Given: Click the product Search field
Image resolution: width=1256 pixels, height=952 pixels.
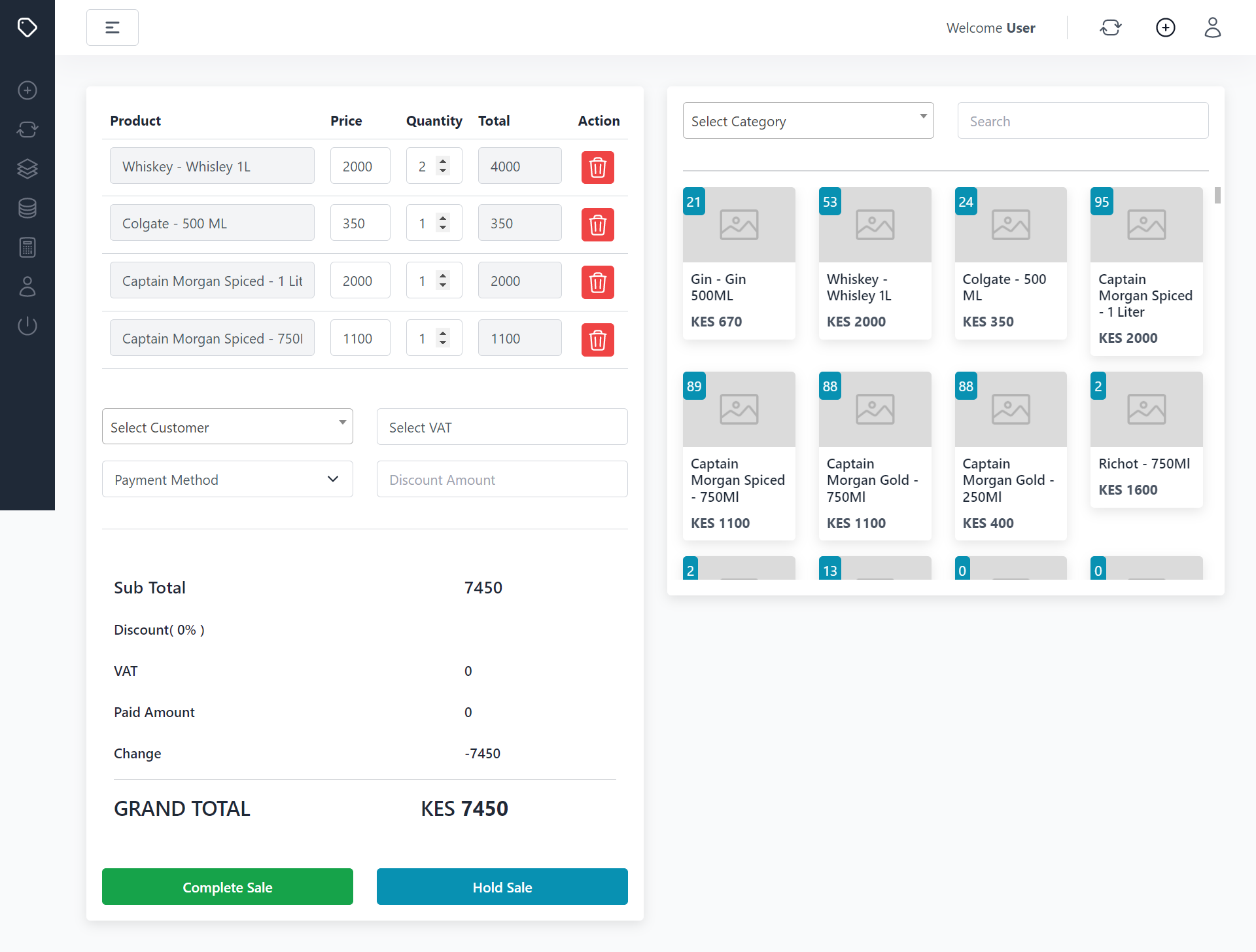Looking at the screenshot, I should [x=1083, y=120].
